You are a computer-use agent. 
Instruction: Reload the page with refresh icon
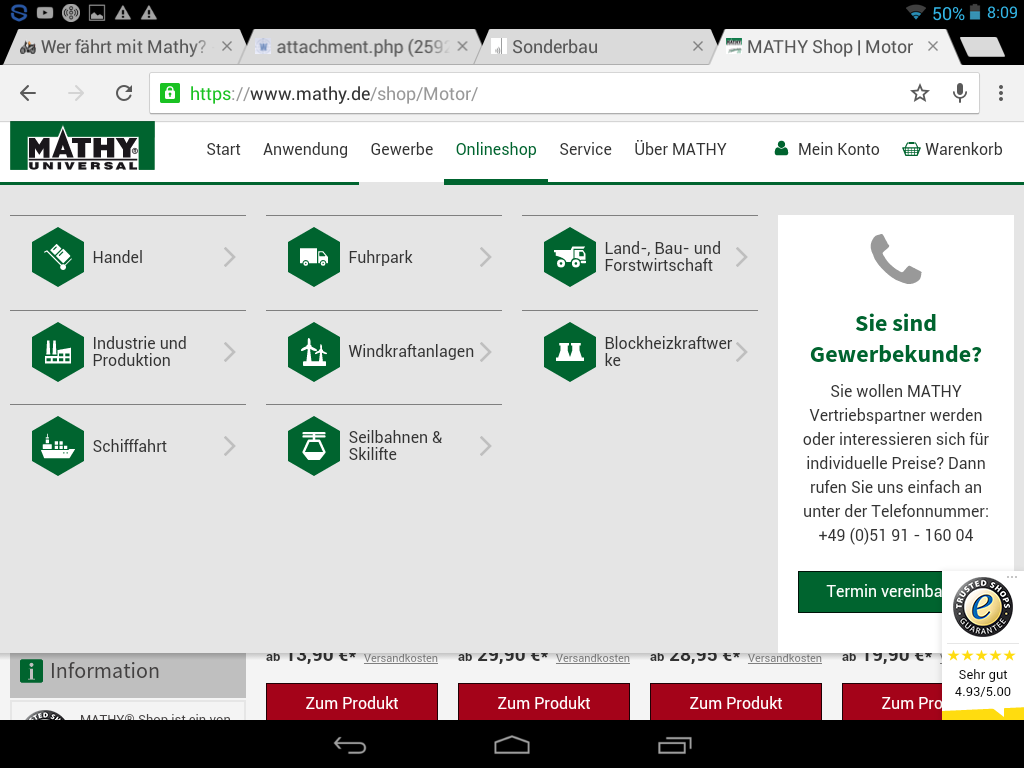tap(124, 93)
